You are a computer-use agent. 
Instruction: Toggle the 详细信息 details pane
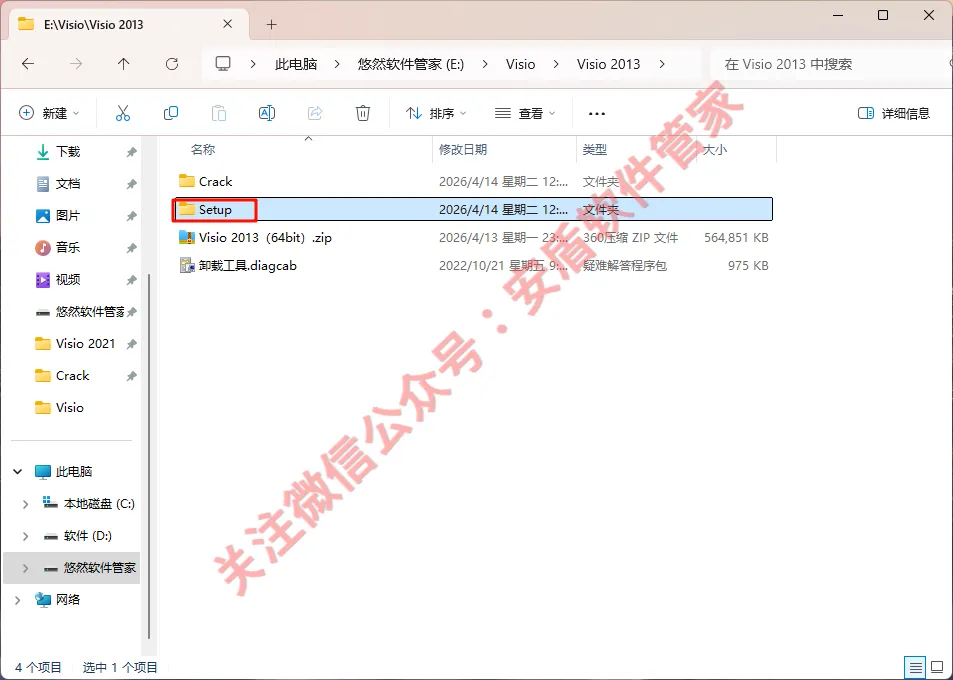(x=893, y=113)
